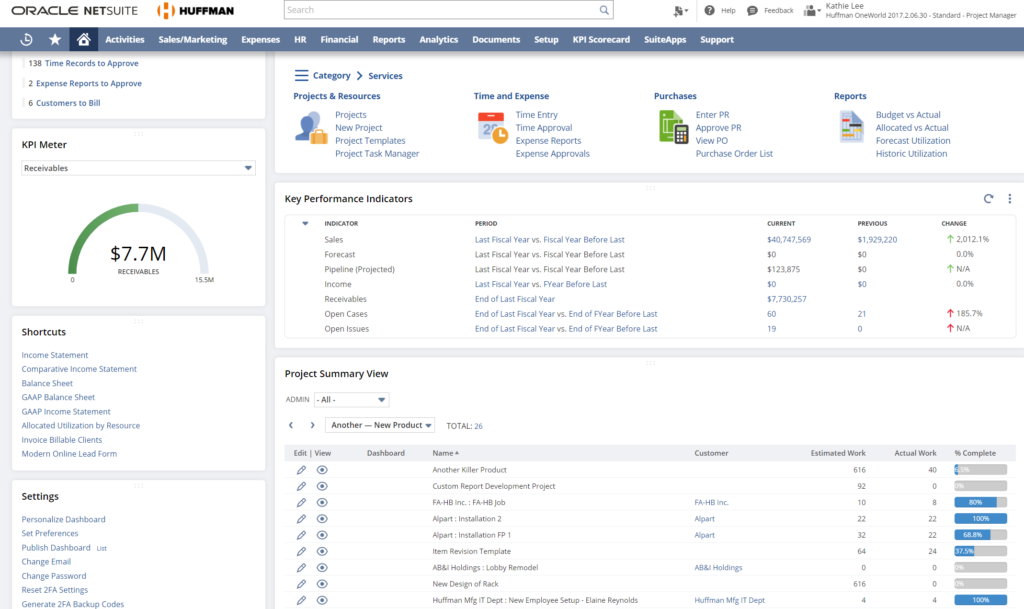
Task: Edit the Custom Report Development Project row
Action: (301, 486)
